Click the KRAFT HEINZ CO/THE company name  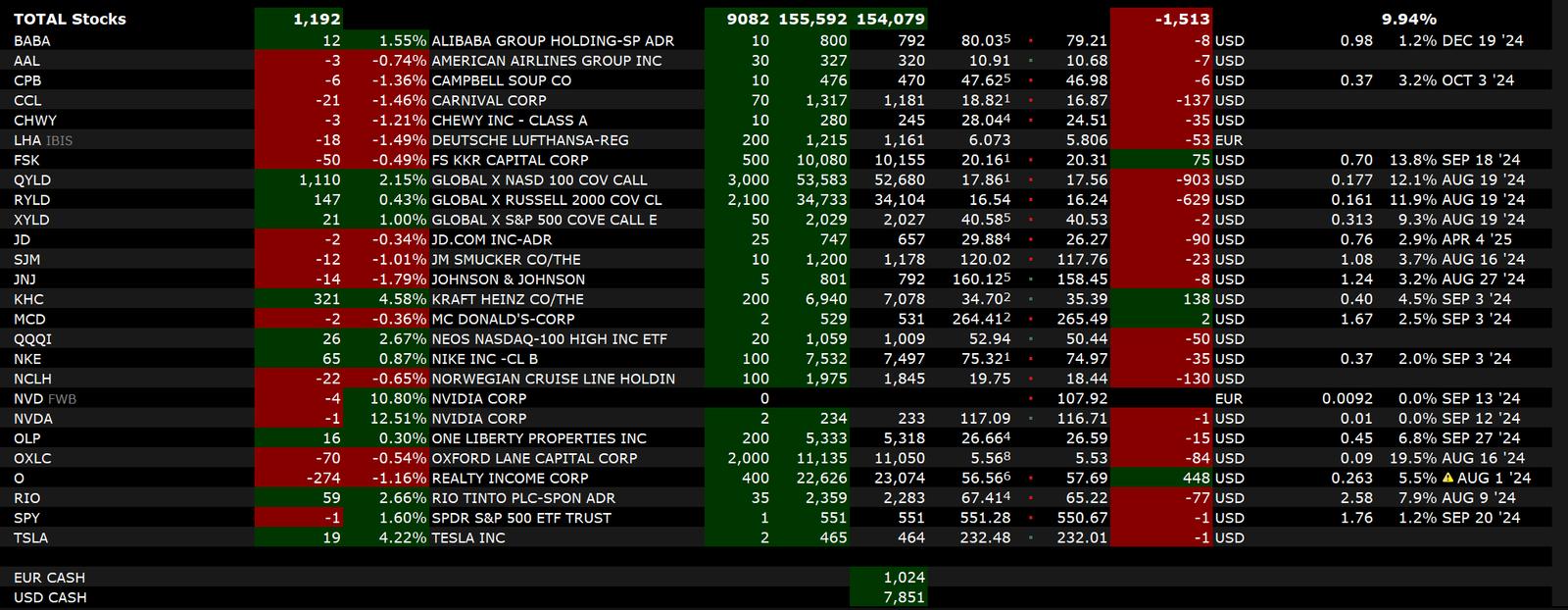508,299
